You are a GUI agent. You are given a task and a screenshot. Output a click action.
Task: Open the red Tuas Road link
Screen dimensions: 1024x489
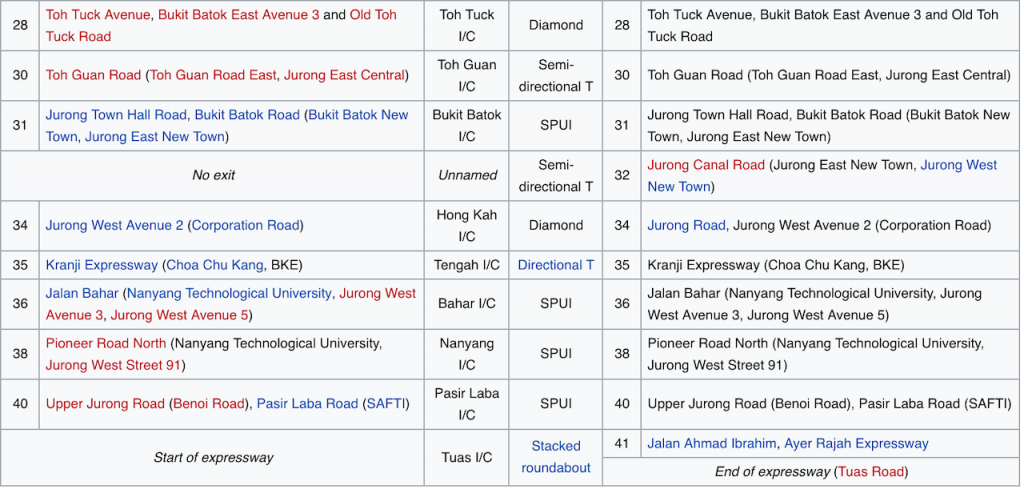click(870, 471)
